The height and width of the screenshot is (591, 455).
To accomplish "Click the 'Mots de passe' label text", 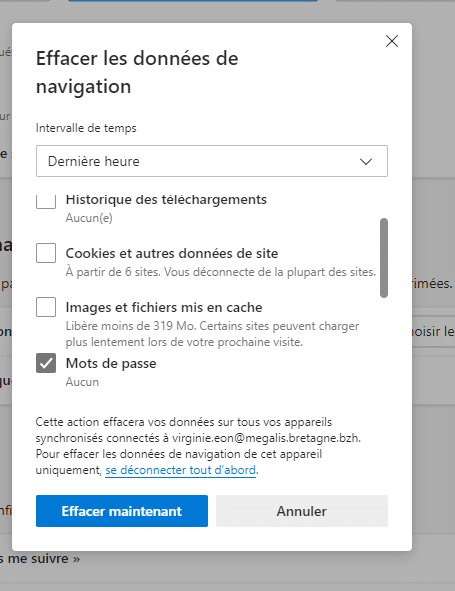I will point(111,363).
